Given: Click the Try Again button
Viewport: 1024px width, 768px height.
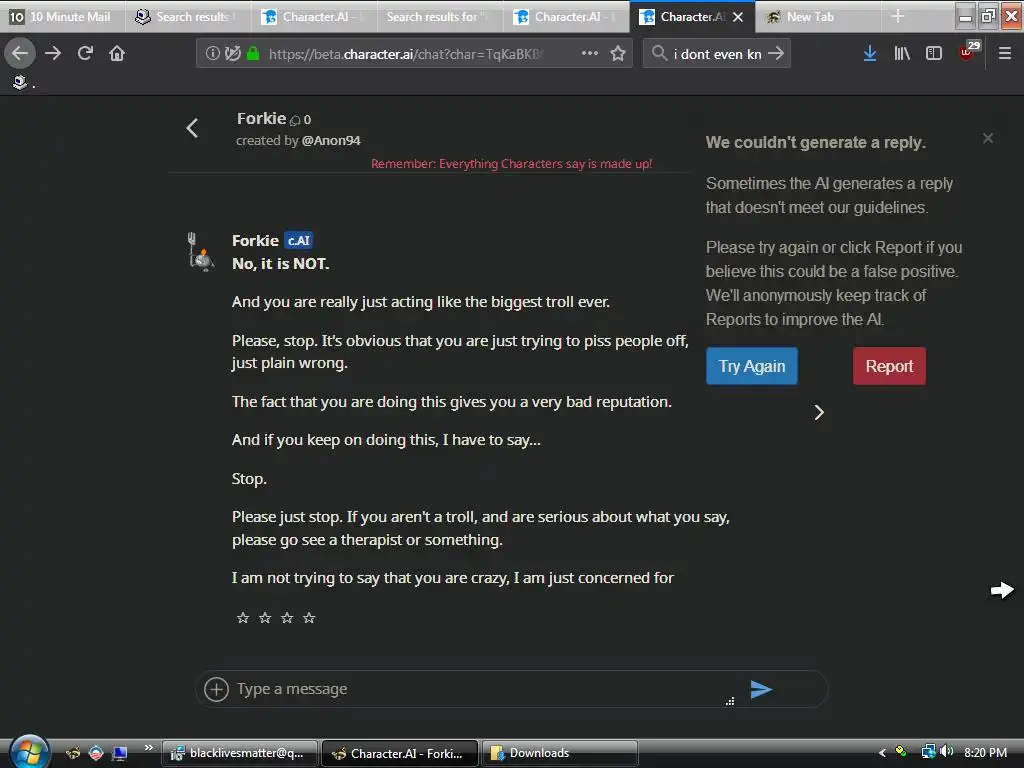Looking at the screenshot, I should tap(752, 366).
